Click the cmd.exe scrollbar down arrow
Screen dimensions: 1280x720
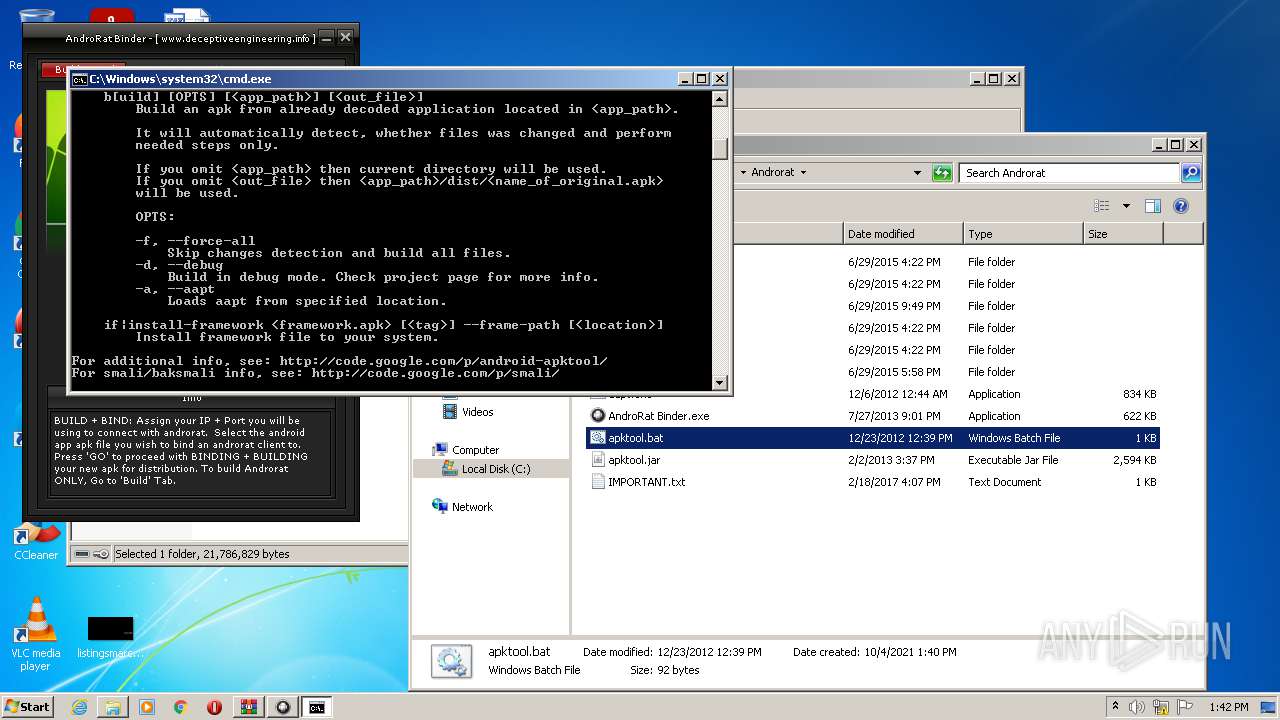tap(720, 382)
